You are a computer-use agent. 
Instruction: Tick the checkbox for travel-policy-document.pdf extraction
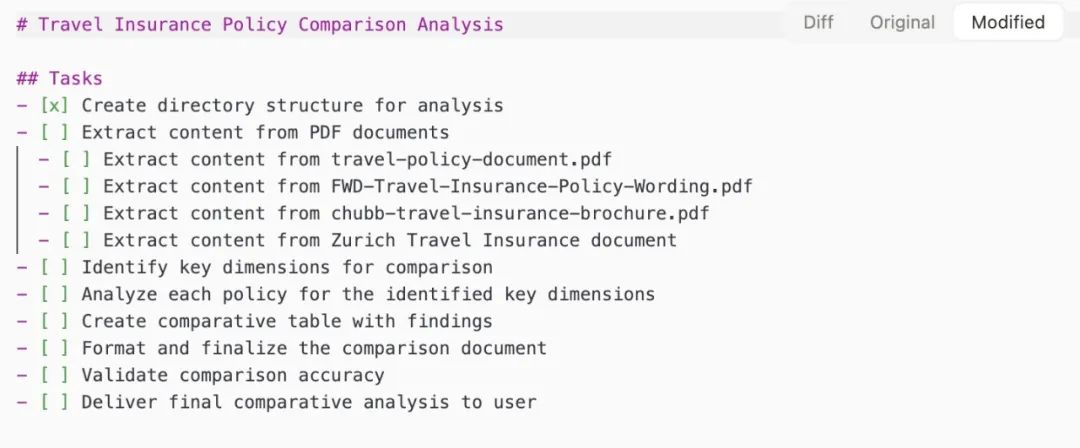[77, 159]
